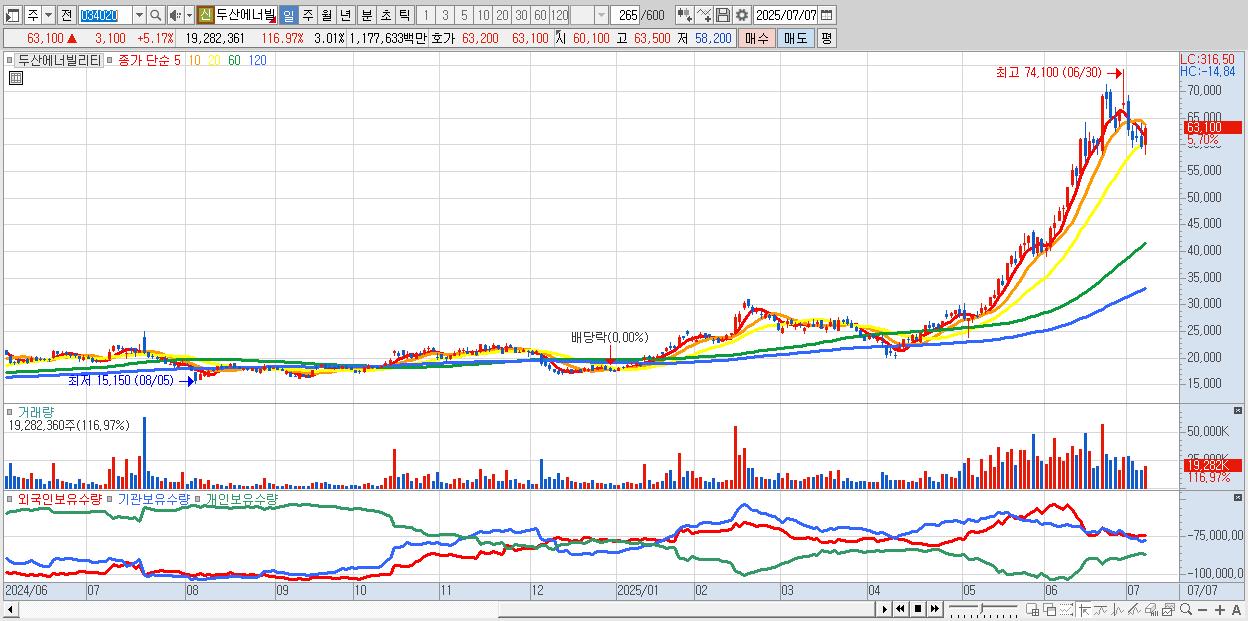The height and width of the screenshot is (621, 1248).
Task: Select the 1 interval button
Action: coord(426,15)
